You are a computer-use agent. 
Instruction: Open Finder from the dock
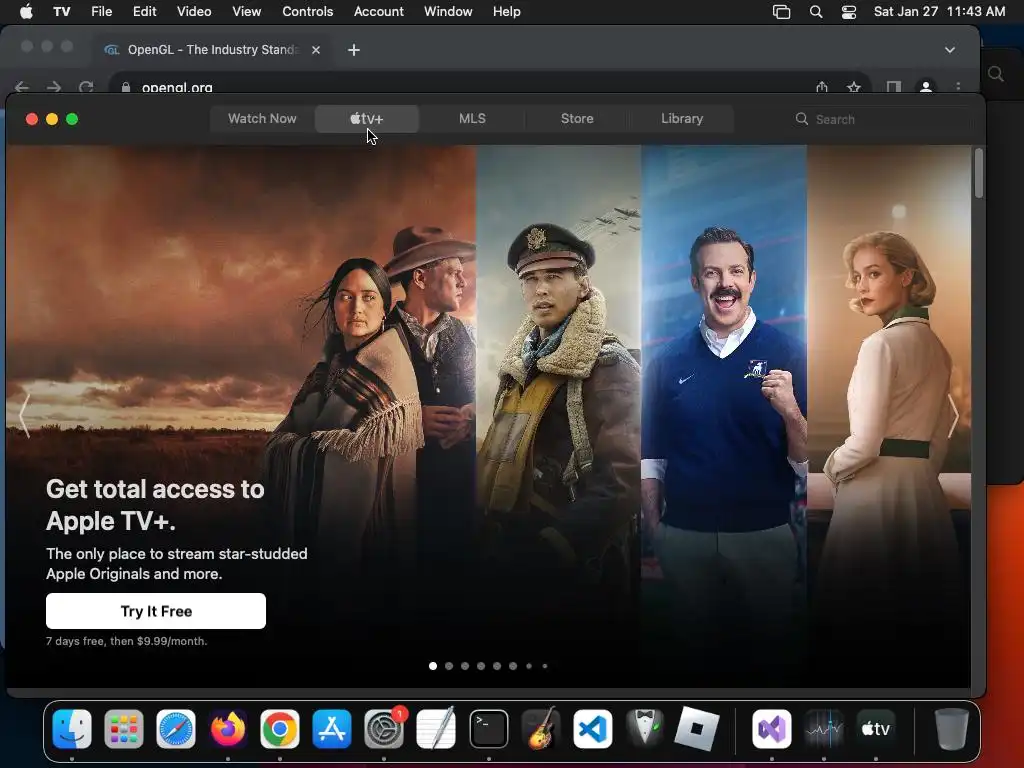(x=72, y=729)
